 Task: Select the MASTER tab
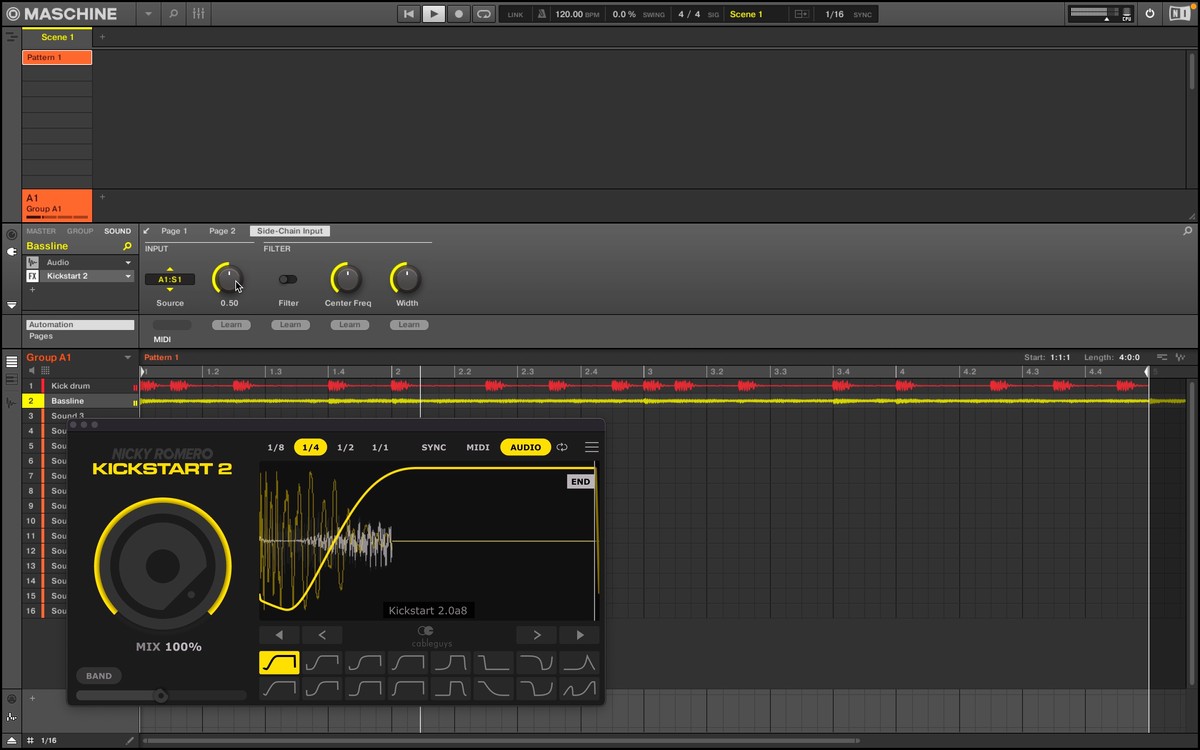coord(41,231)
